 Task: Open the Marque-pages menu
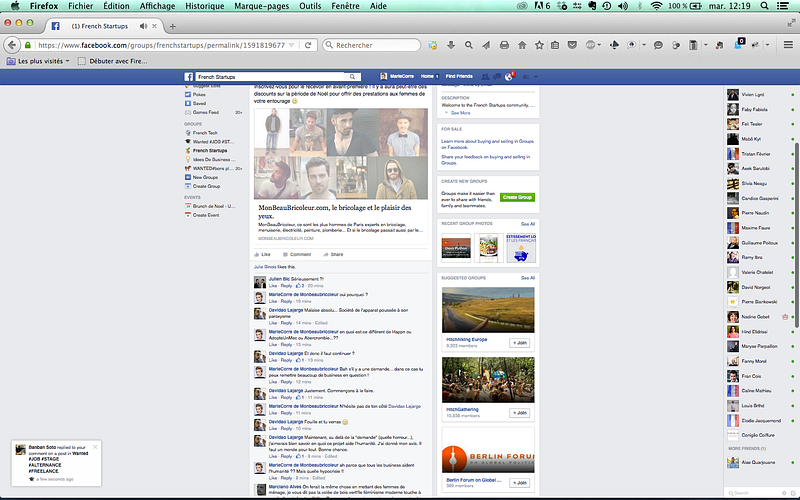click(261, 6)
